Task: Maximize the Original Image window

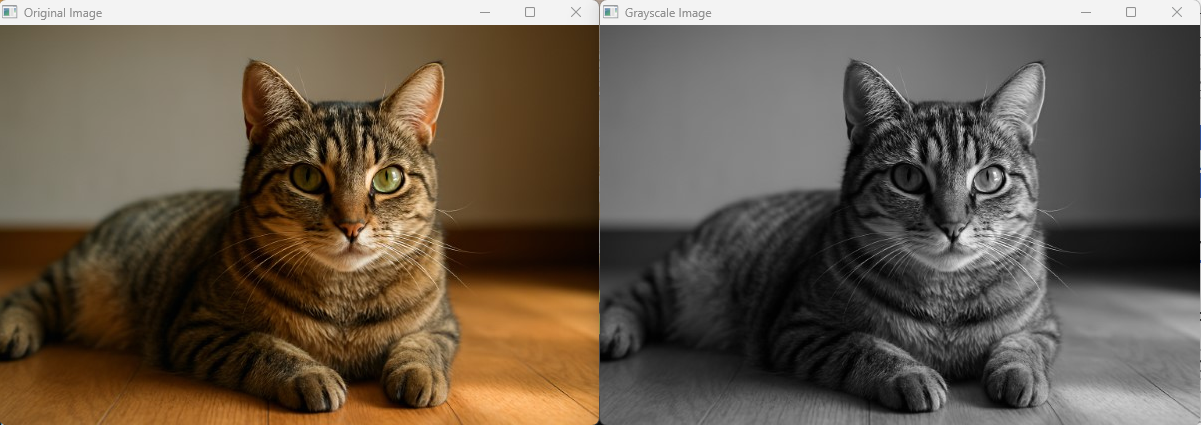Action: pyautogui.click(x=530, y=12)
